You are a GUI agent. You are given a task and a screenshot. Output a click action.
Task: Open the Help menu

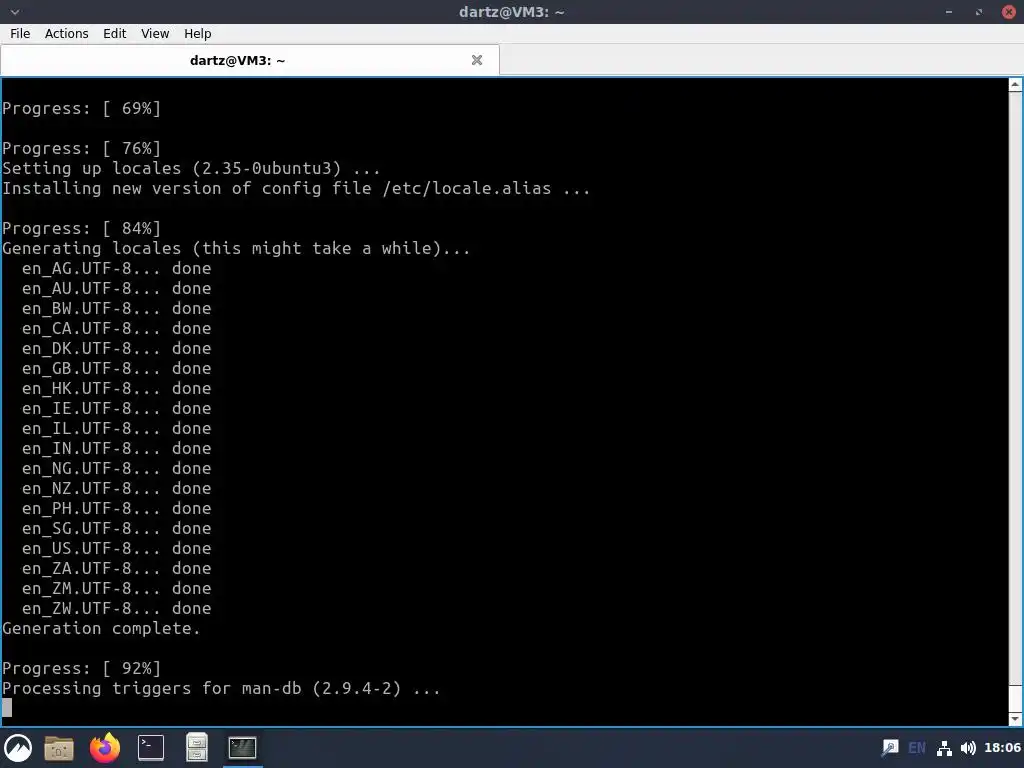(x=197, y=33)
